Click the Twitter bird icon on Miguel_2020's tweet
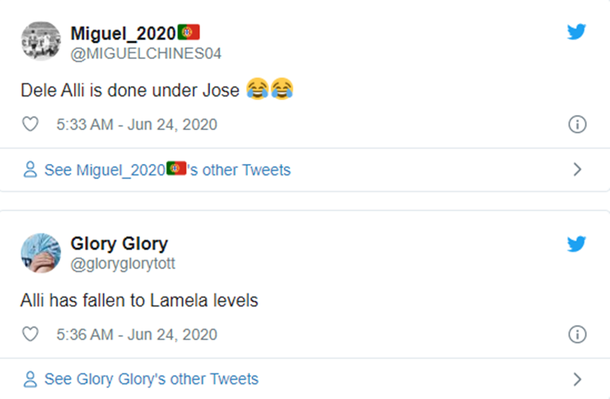The height and width of the screenshot is (399, 610). pos(576,32)
